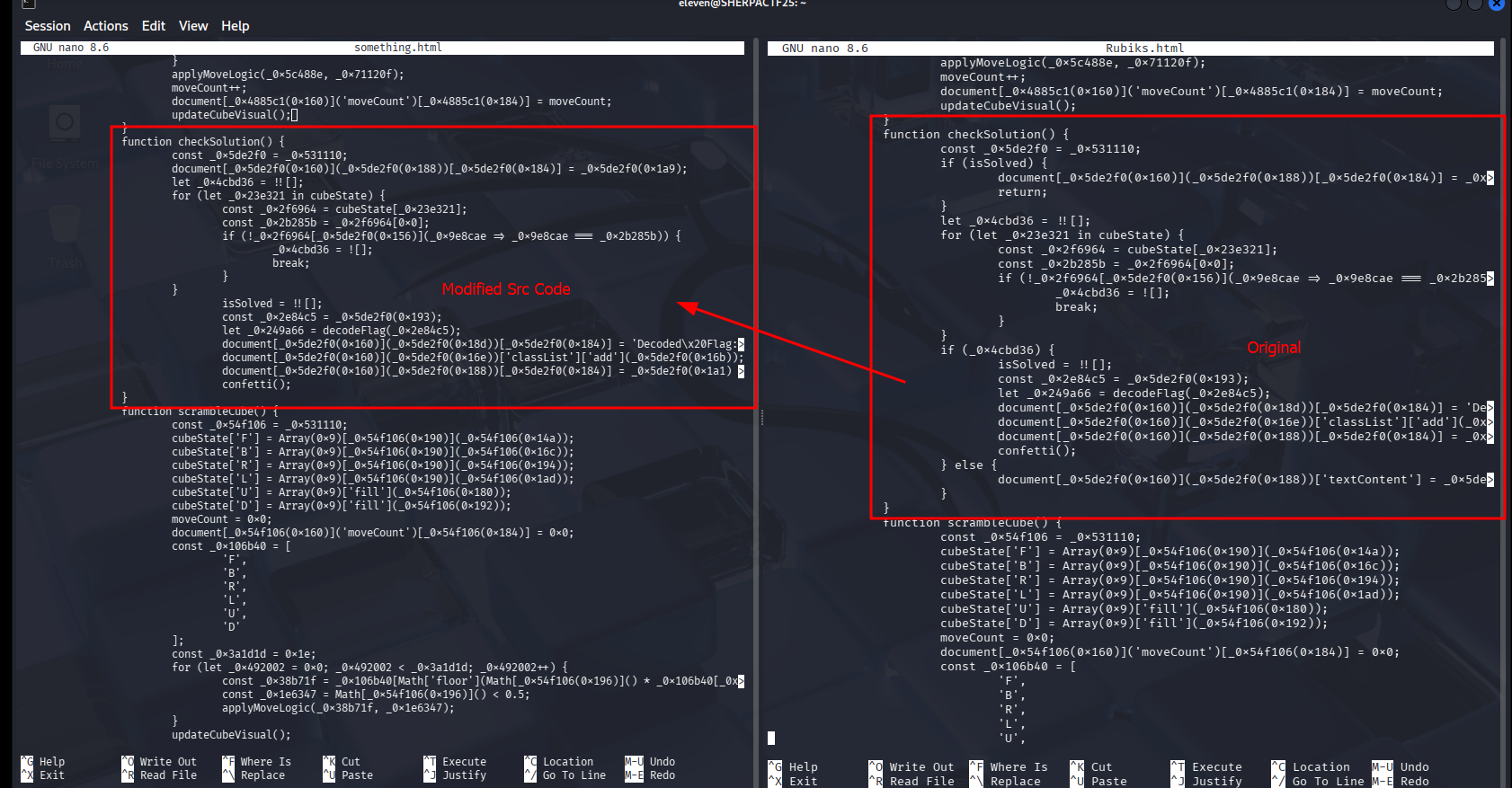1512x788 pixels.
Task: Click ^R Read File in the something.html pane
Action: point(159,775)
